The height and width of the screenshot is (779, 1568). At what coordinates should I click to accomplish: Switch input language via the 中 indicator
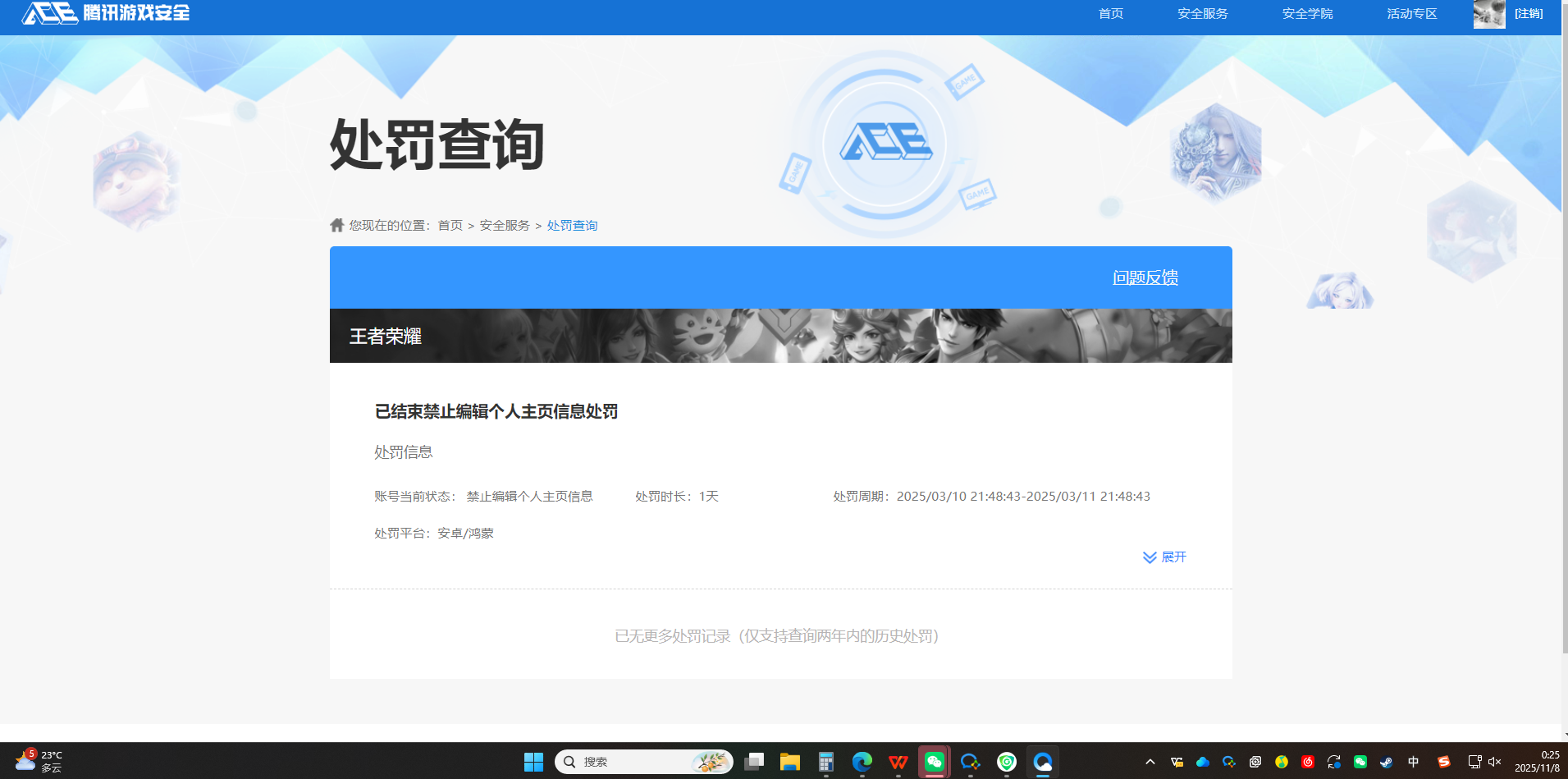(x=1413, y=762)
